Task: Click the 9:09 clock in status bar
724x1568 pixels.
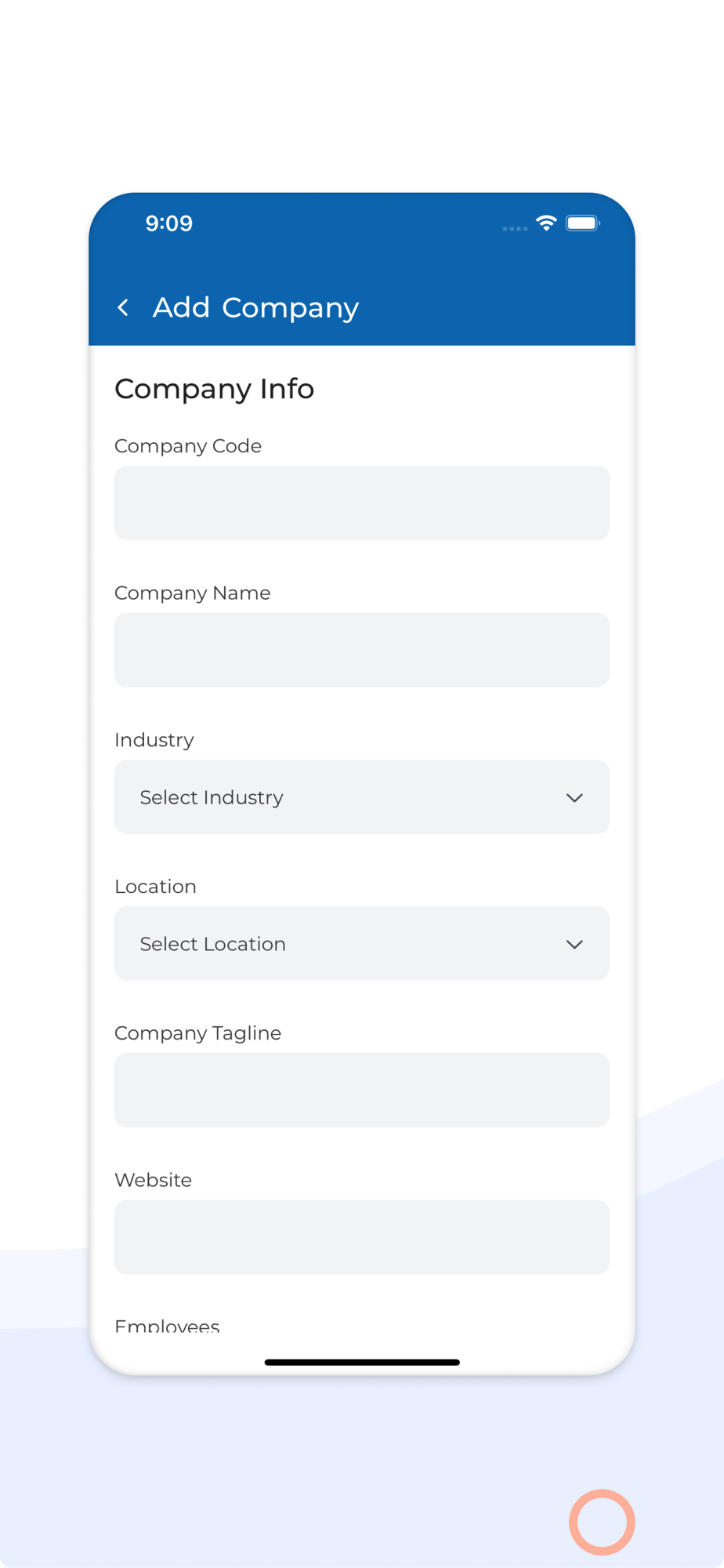Action: pos(168,223)
